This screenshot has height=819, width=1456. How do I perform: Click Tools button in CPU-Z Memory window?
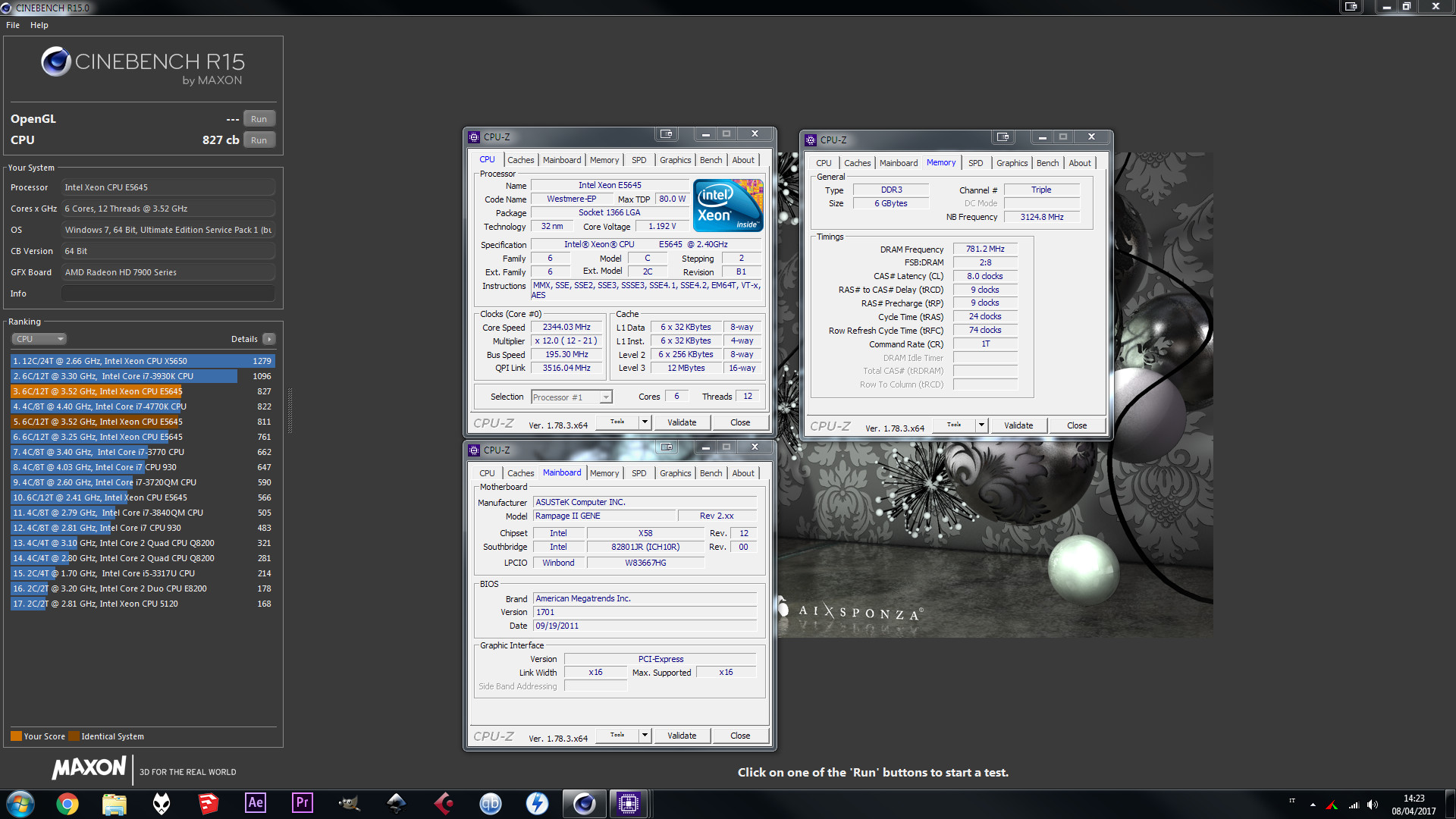click(x=954, y=425)
